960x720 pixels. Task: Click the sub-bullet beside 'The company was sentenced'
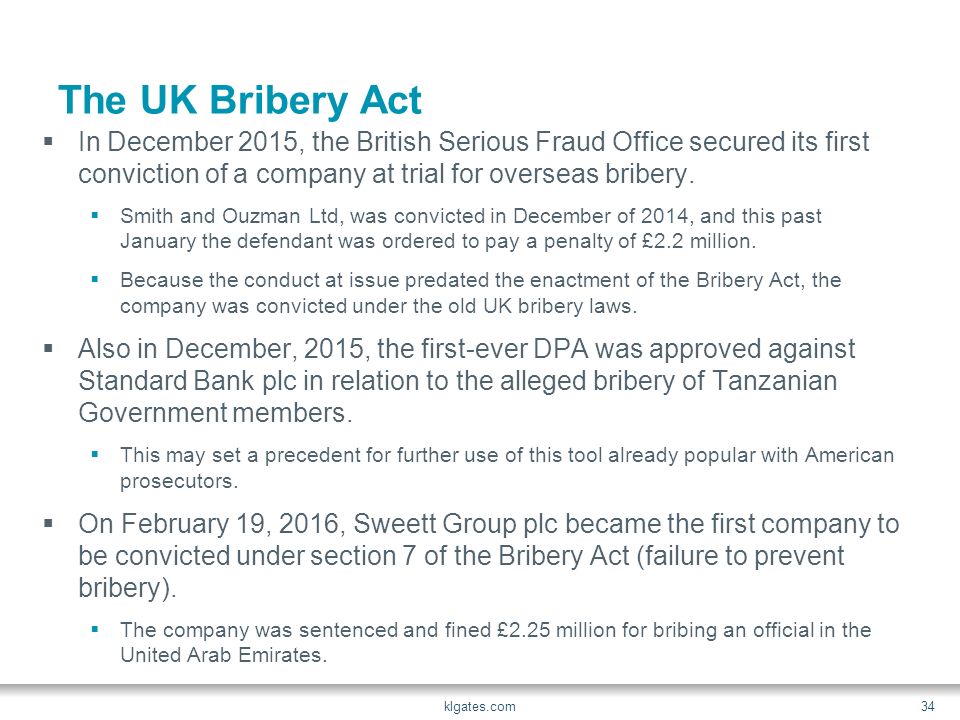95,629
